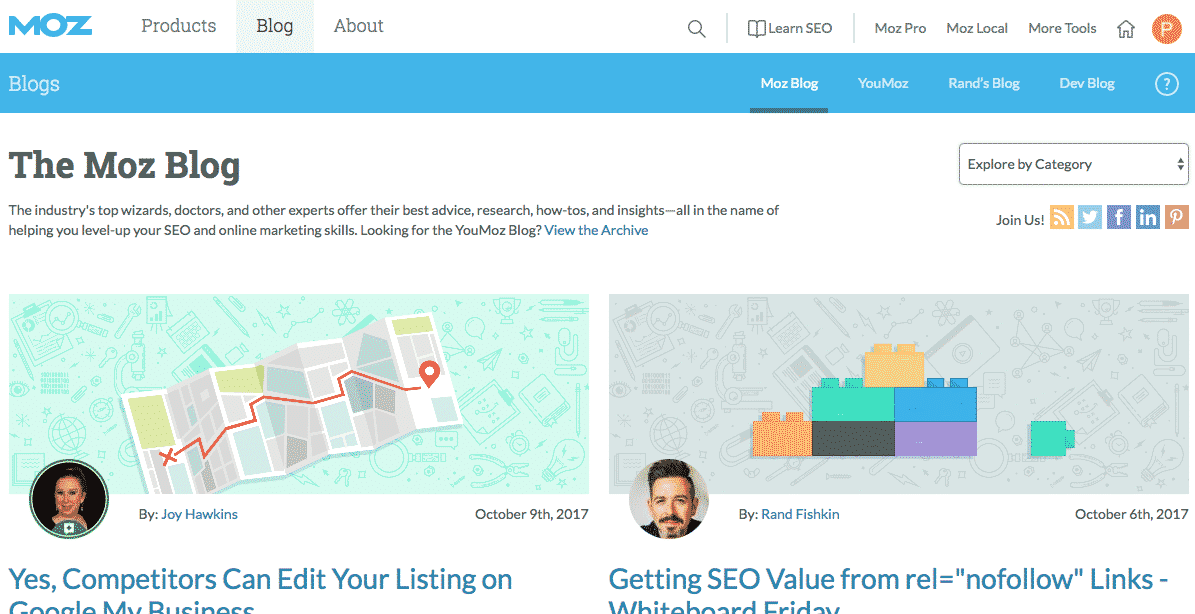1195x614 pixels.
Task: Open the orange user profile avatar
Action: 1166,28
